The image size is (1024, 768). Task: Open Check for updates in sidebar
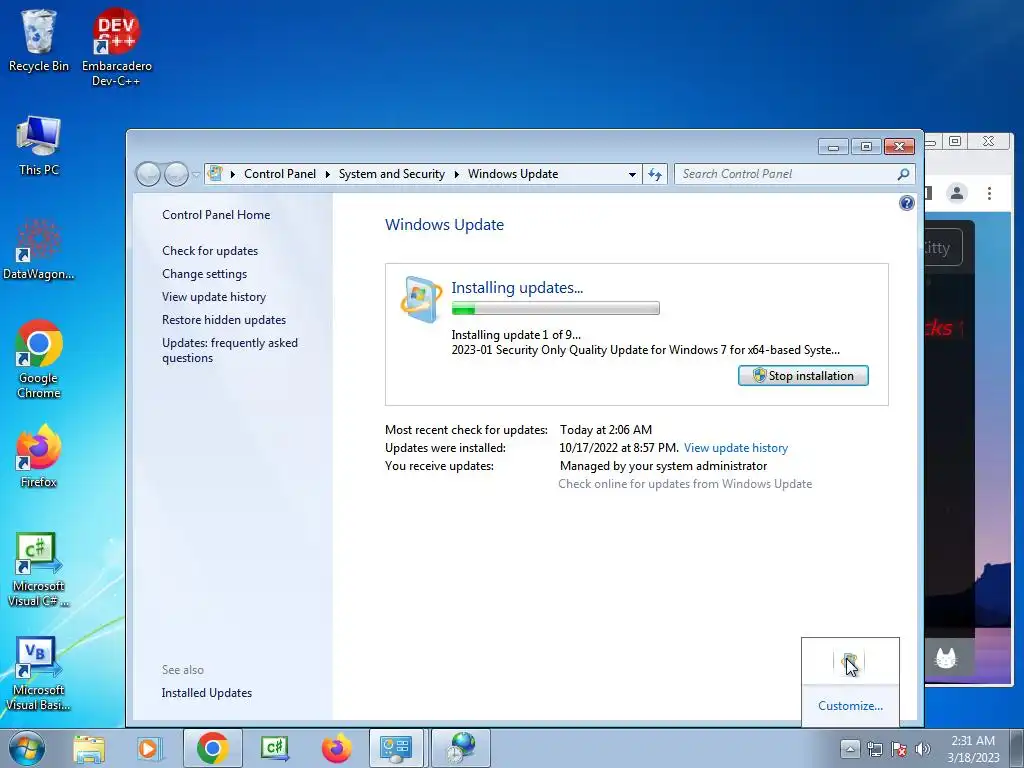[x=210, y=251]
